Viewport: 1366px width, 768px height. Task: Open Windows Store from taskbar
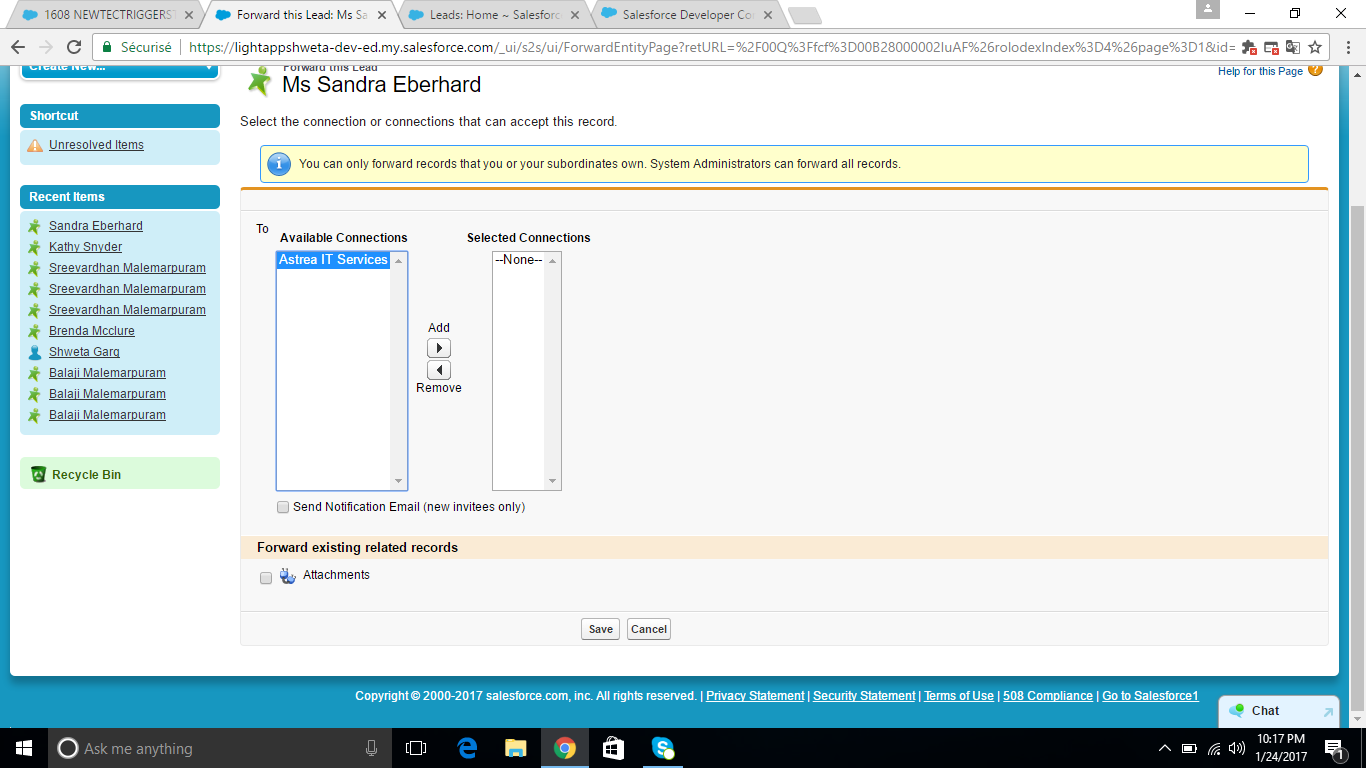(x=614, y=748)
